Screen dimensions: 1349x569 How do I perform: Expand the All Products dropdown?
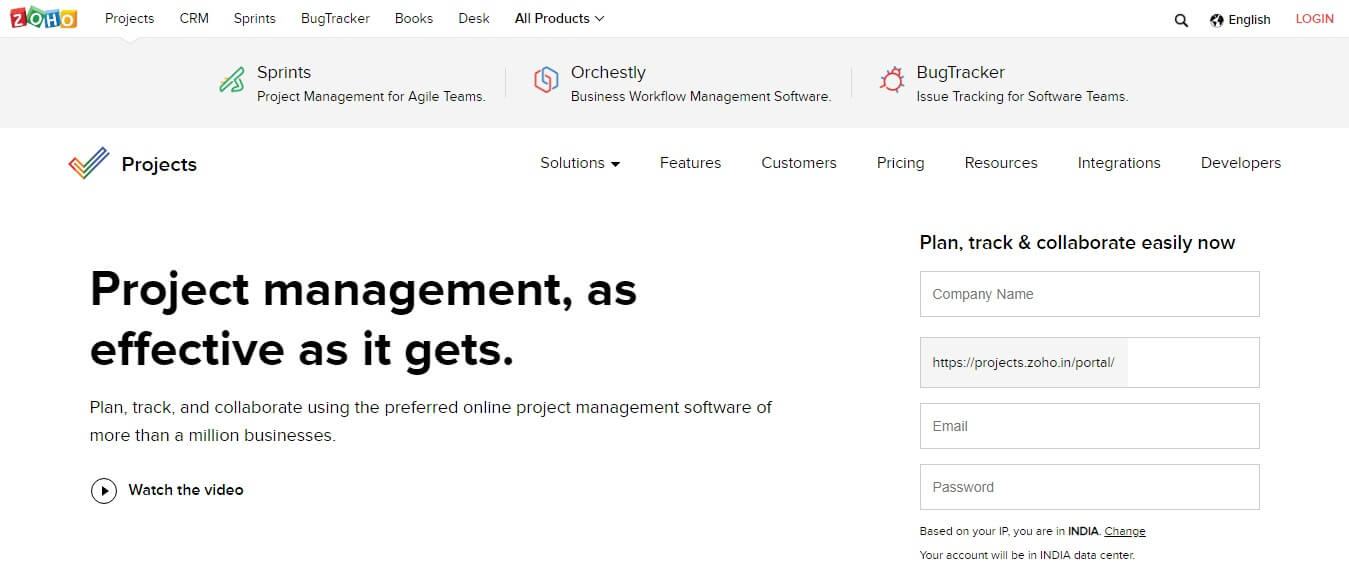(x=559, y=18)
